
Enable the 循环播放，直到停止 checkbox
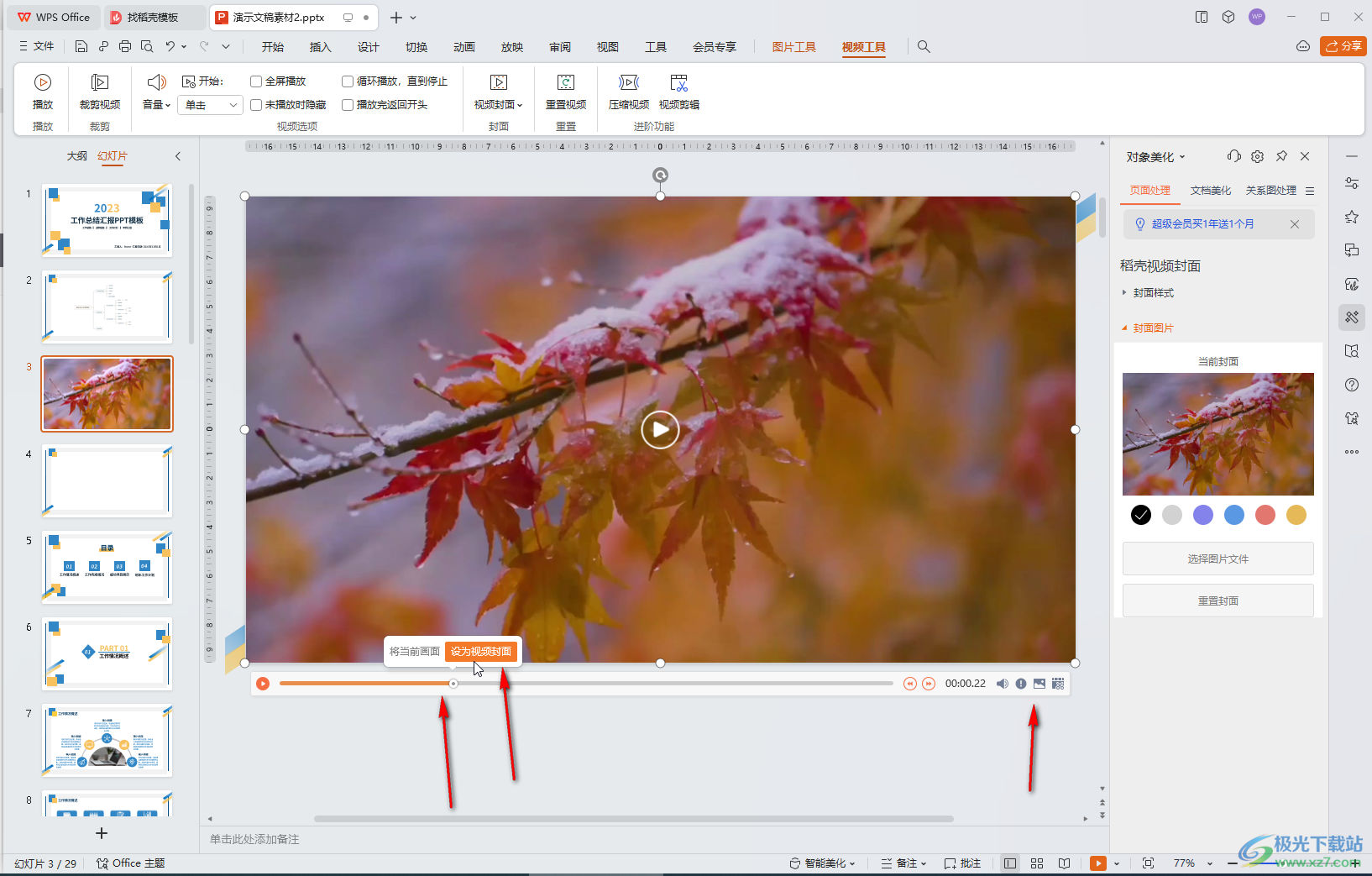(348, 81)
